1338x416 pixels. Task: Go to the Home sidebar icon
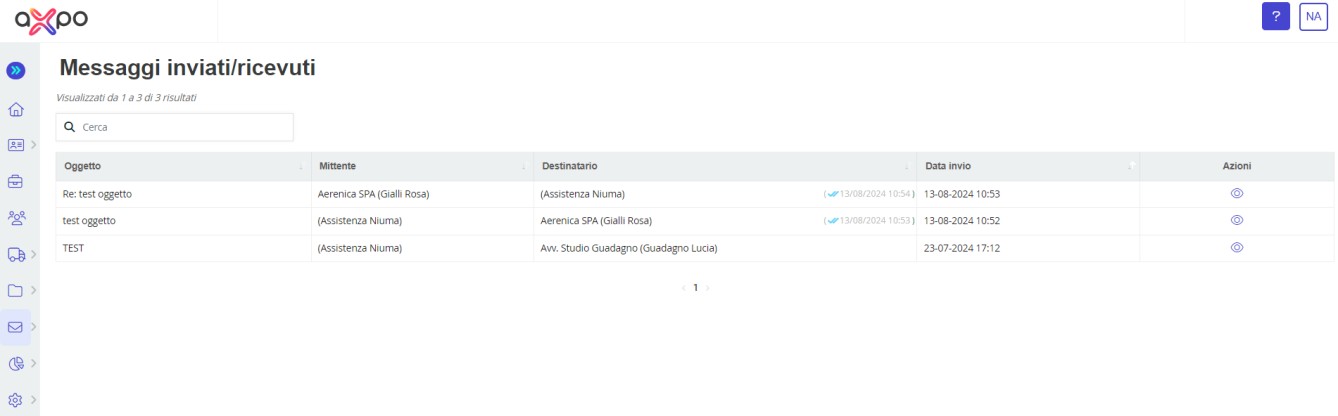[x=16, y=109]
